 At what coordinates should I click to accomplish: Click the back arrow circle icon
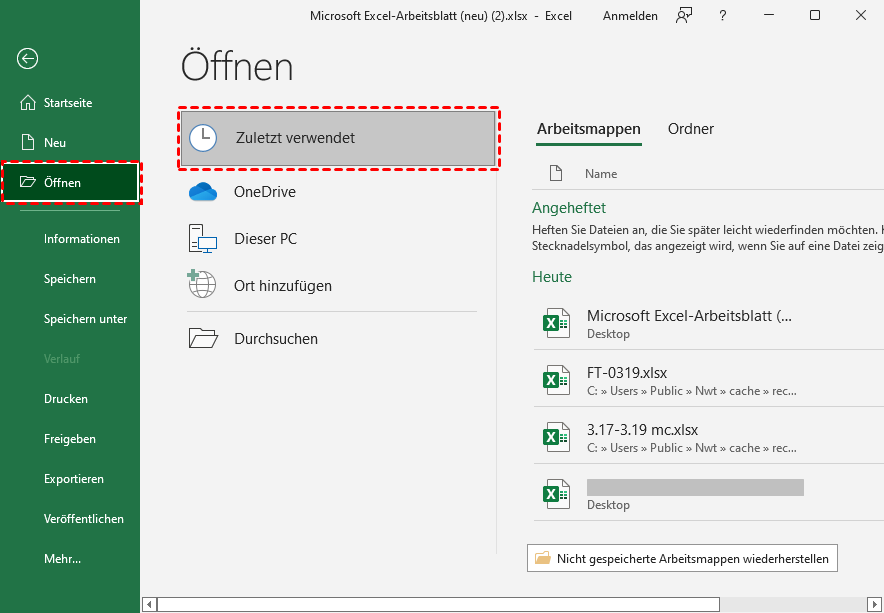coord(28,59)
